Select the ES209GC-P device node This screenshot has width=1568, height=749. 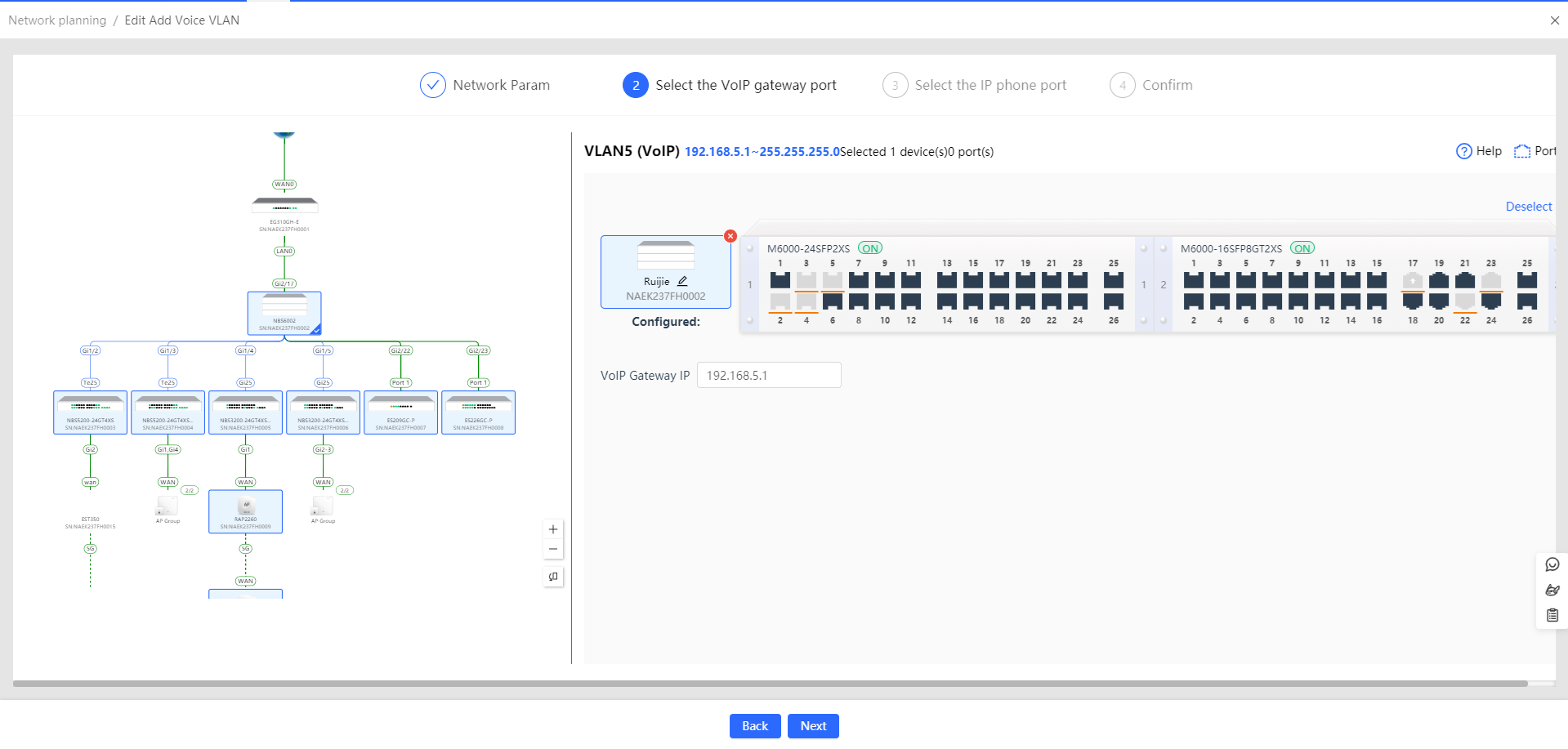pyautogui.click(x=400, y=412)
